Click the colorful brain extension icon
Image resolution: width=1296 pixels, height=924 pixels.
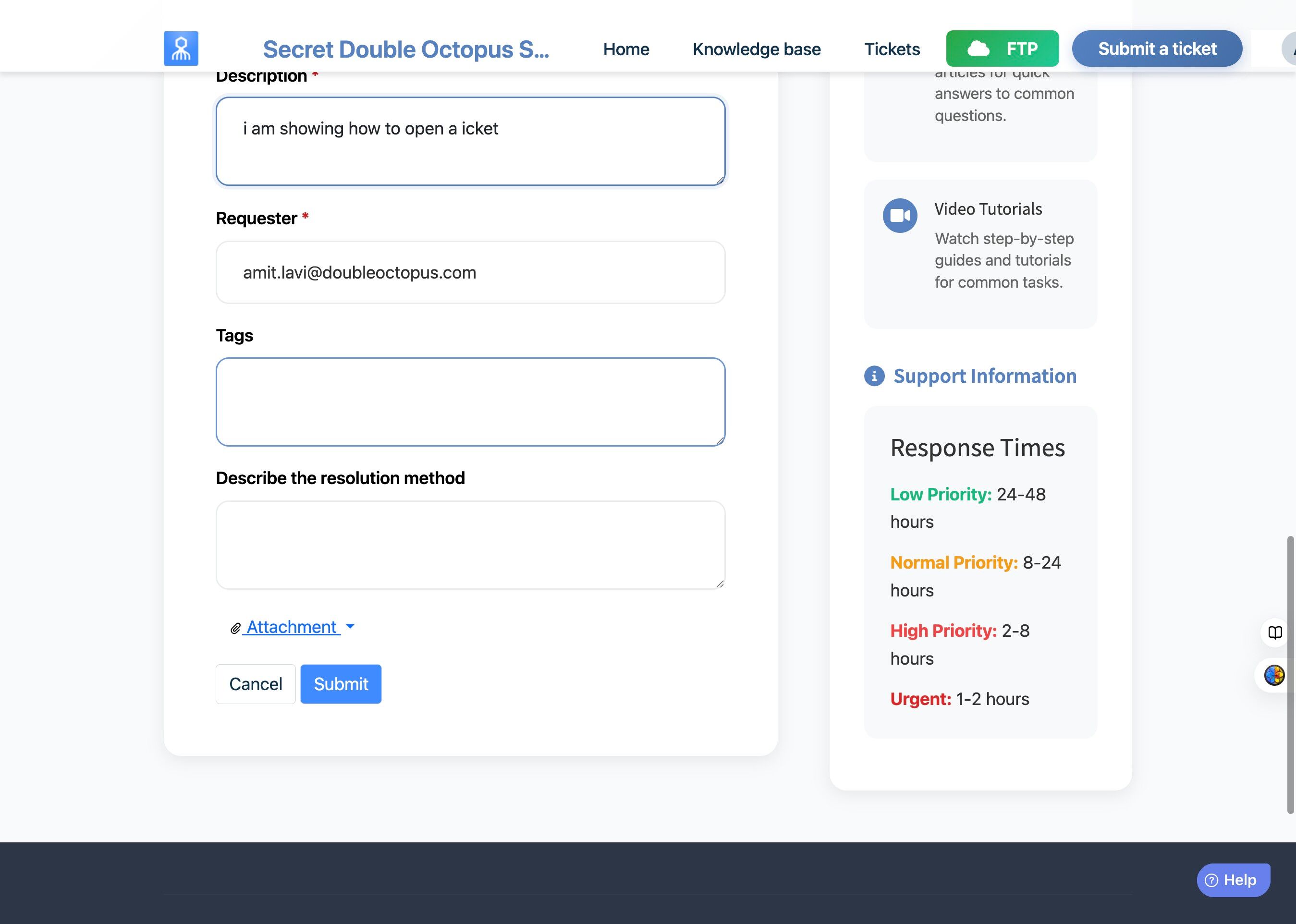pyautogui.click(x=1274, y=675)
